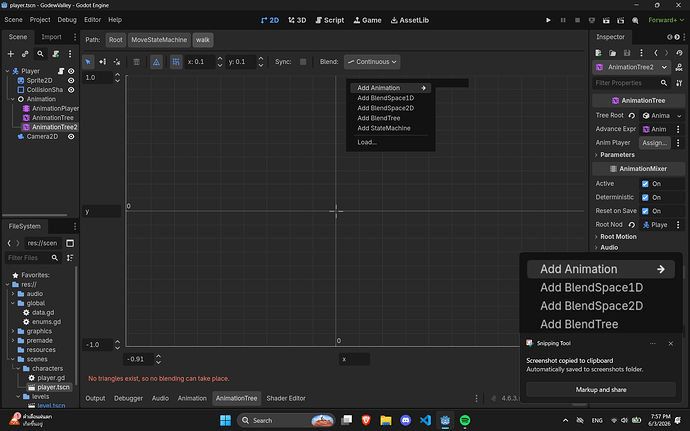This screenshot has height=431, width=690.
Task: Pick the create triangles tool in blend space
Action: pos(117,62)
